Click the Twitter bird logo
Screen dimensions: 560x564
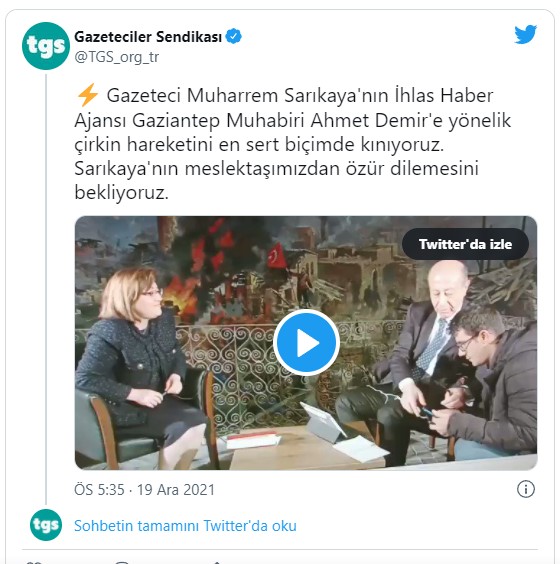525,35
